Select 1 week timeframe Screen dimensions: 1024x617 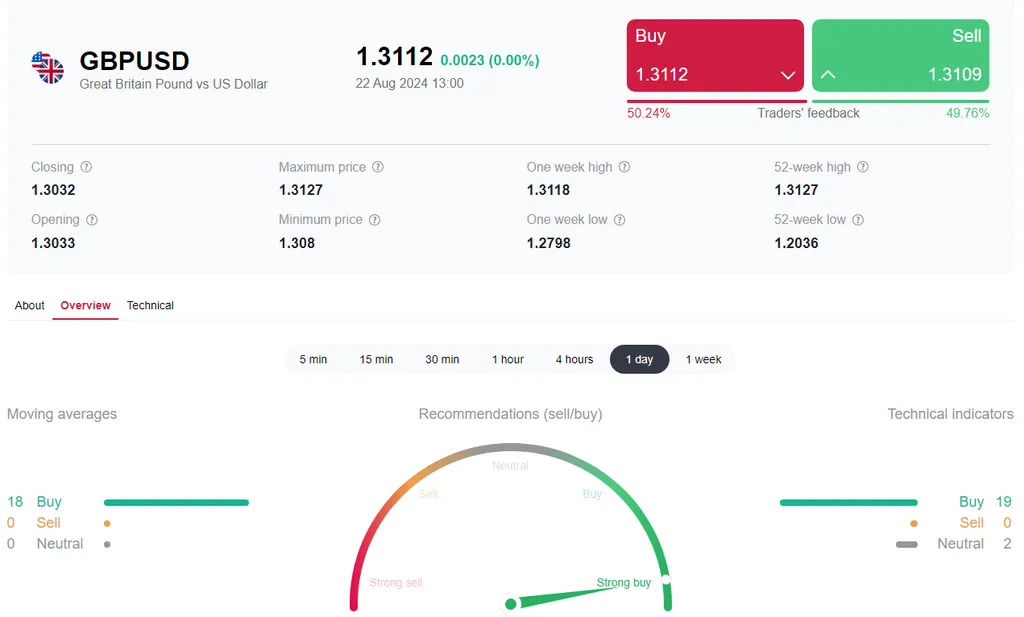[703, 360]
